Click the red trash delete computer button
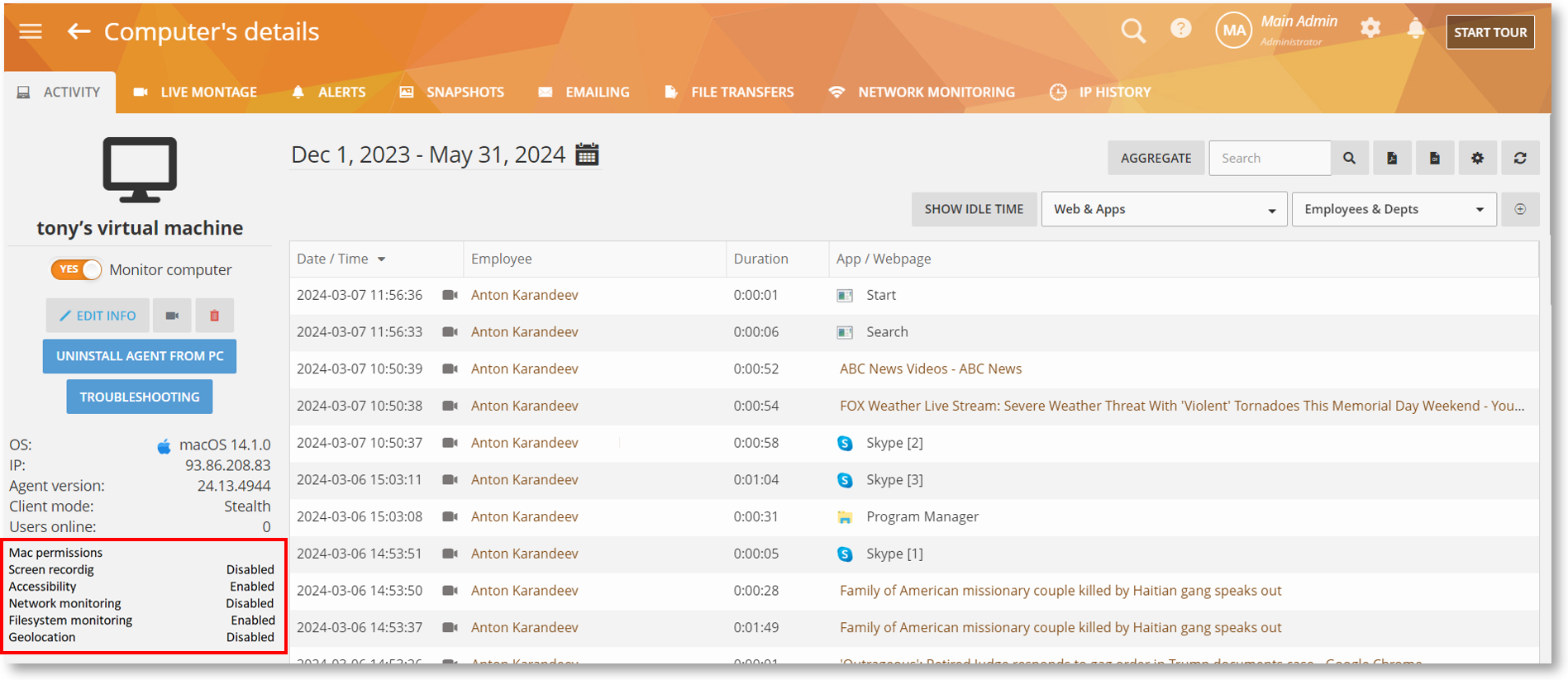 click(x=214, y=316)
